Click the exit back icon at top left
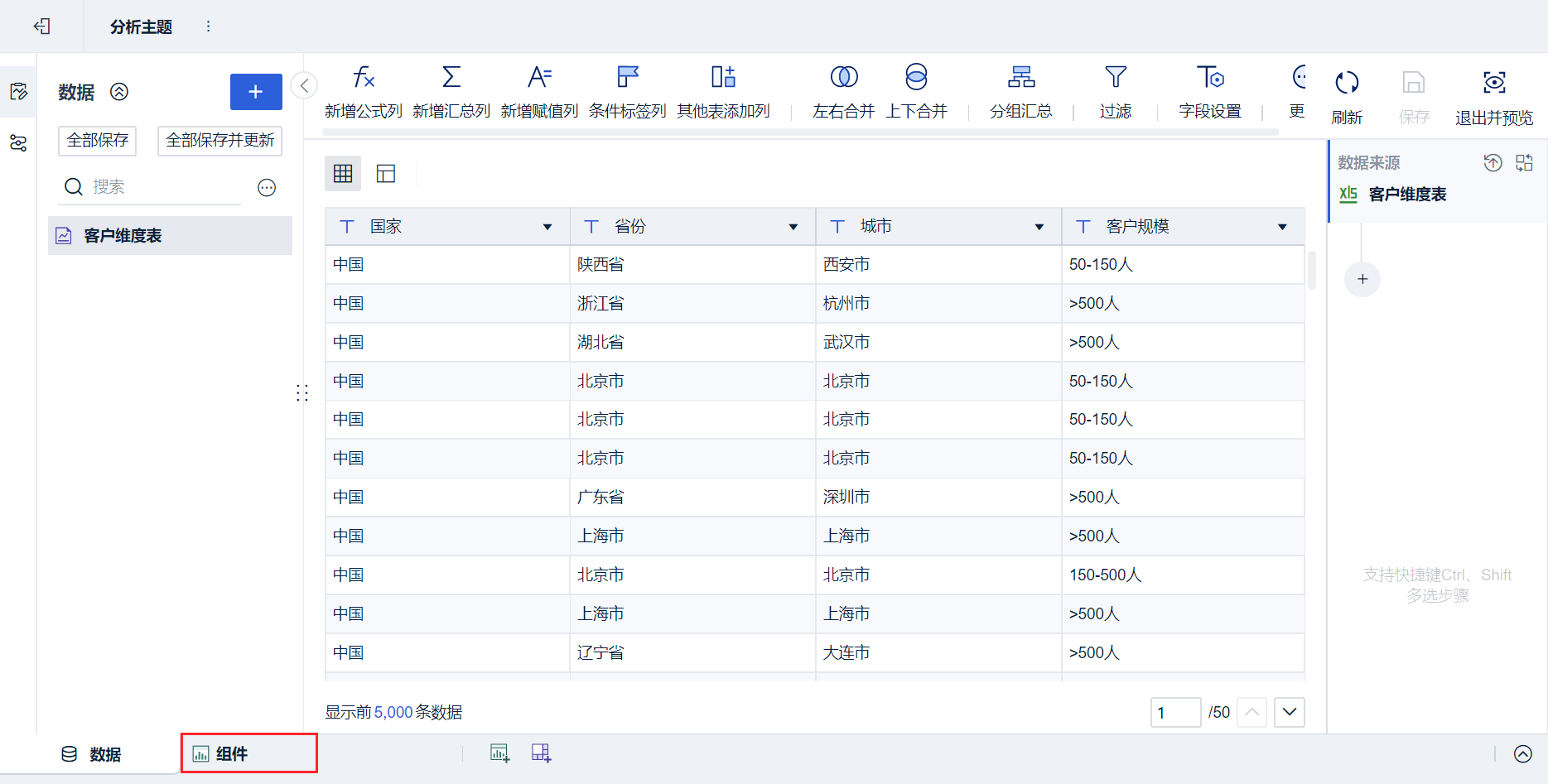This screenshot has height=784, width=1548. click(41, 26)
